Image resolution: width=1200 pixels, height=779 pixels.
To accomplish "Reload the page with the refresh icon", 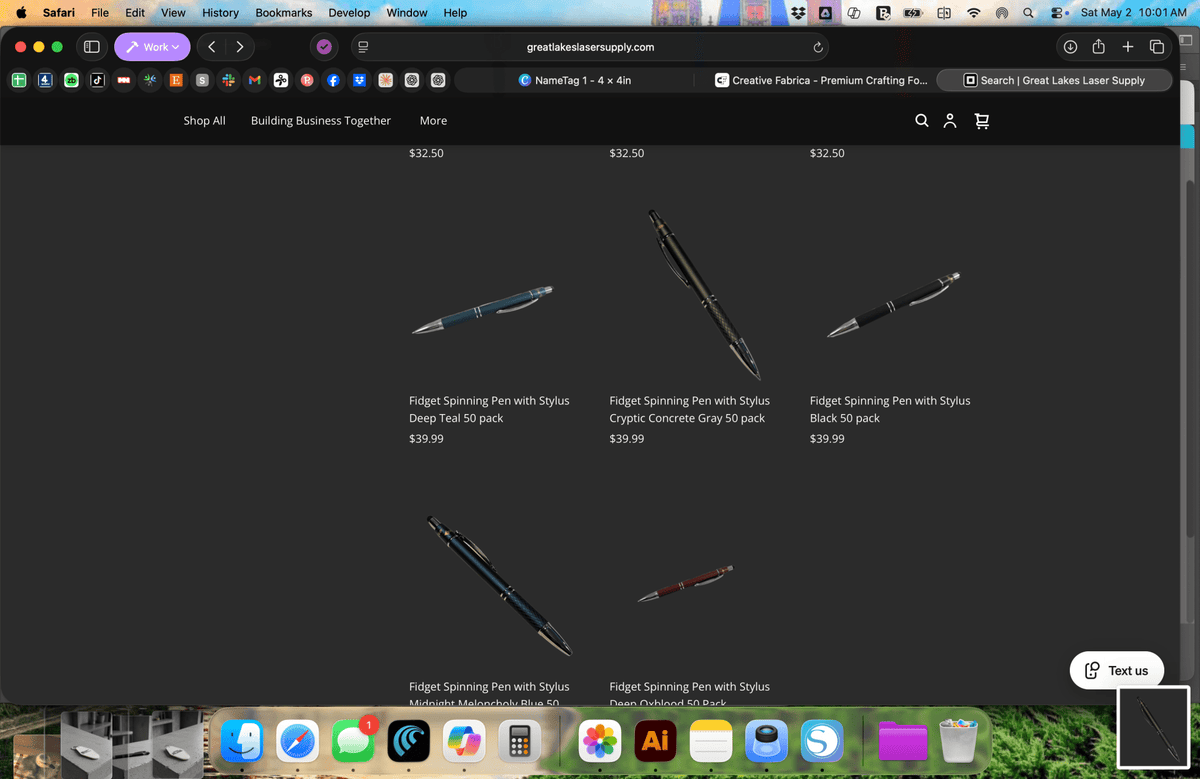I will 818,47.
